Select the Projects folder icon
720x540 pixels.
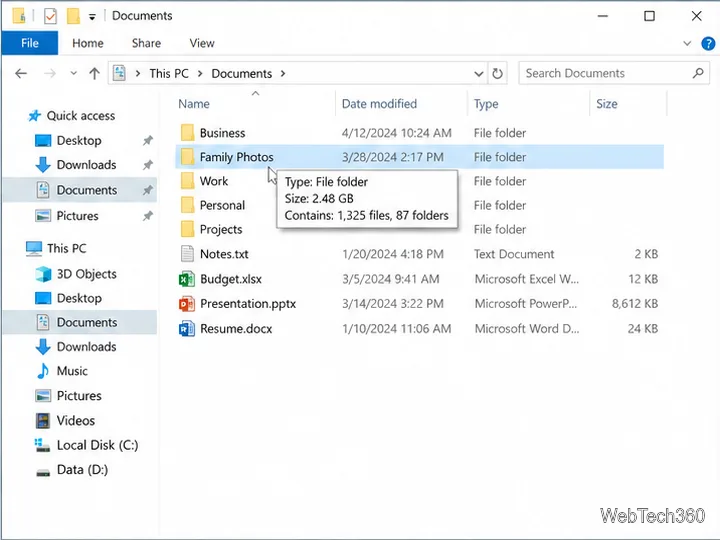pyautogui.click(x=187, y=229)
